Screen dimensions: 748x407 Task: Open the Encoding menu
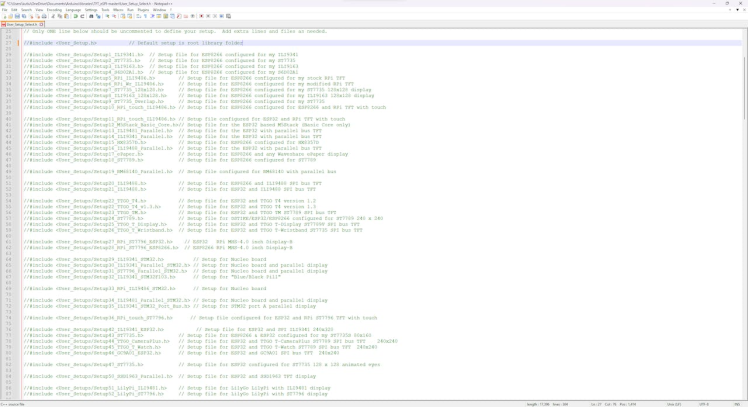tap(54, 10)
